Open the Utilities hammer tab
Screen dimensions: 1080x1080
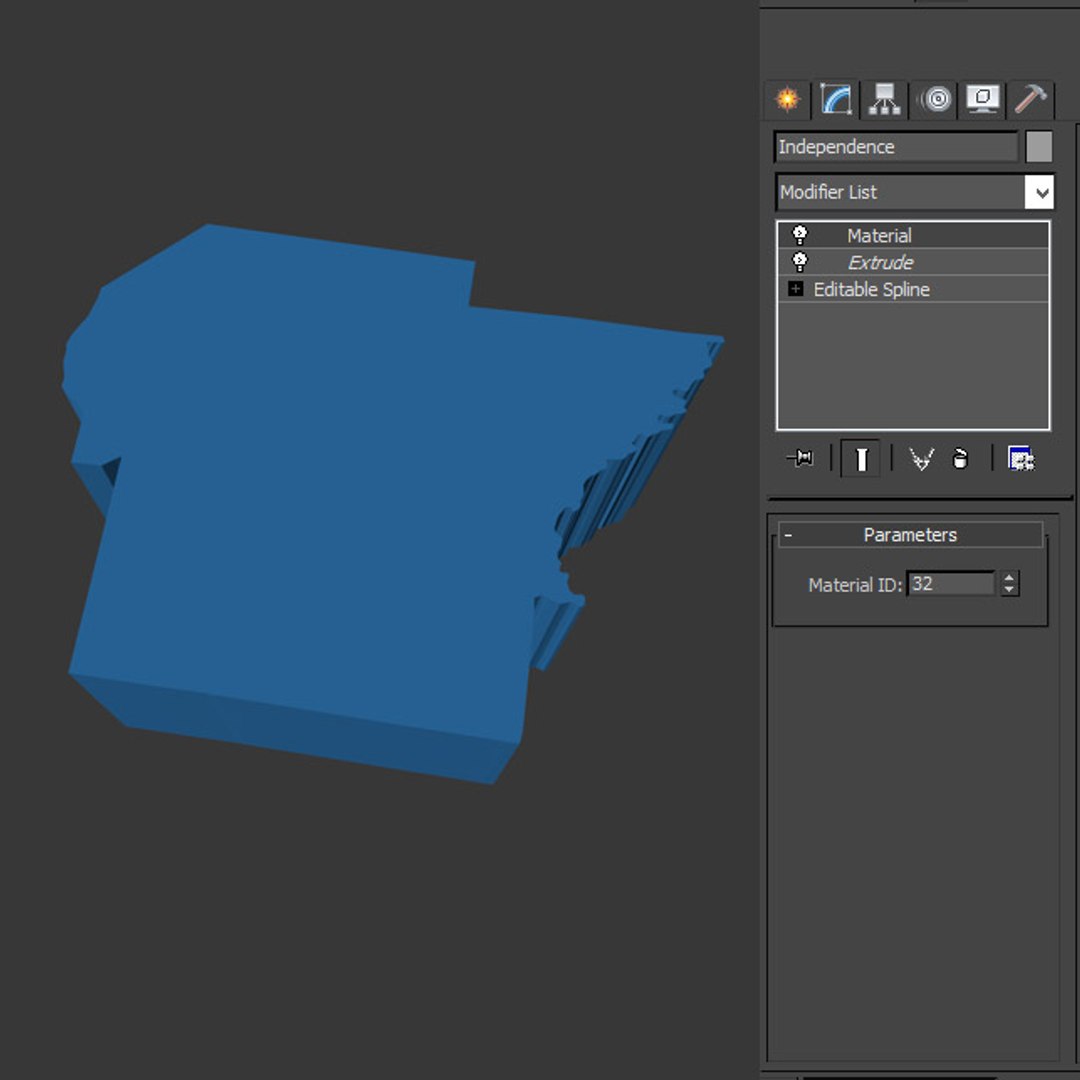[x=1030, y=99]
